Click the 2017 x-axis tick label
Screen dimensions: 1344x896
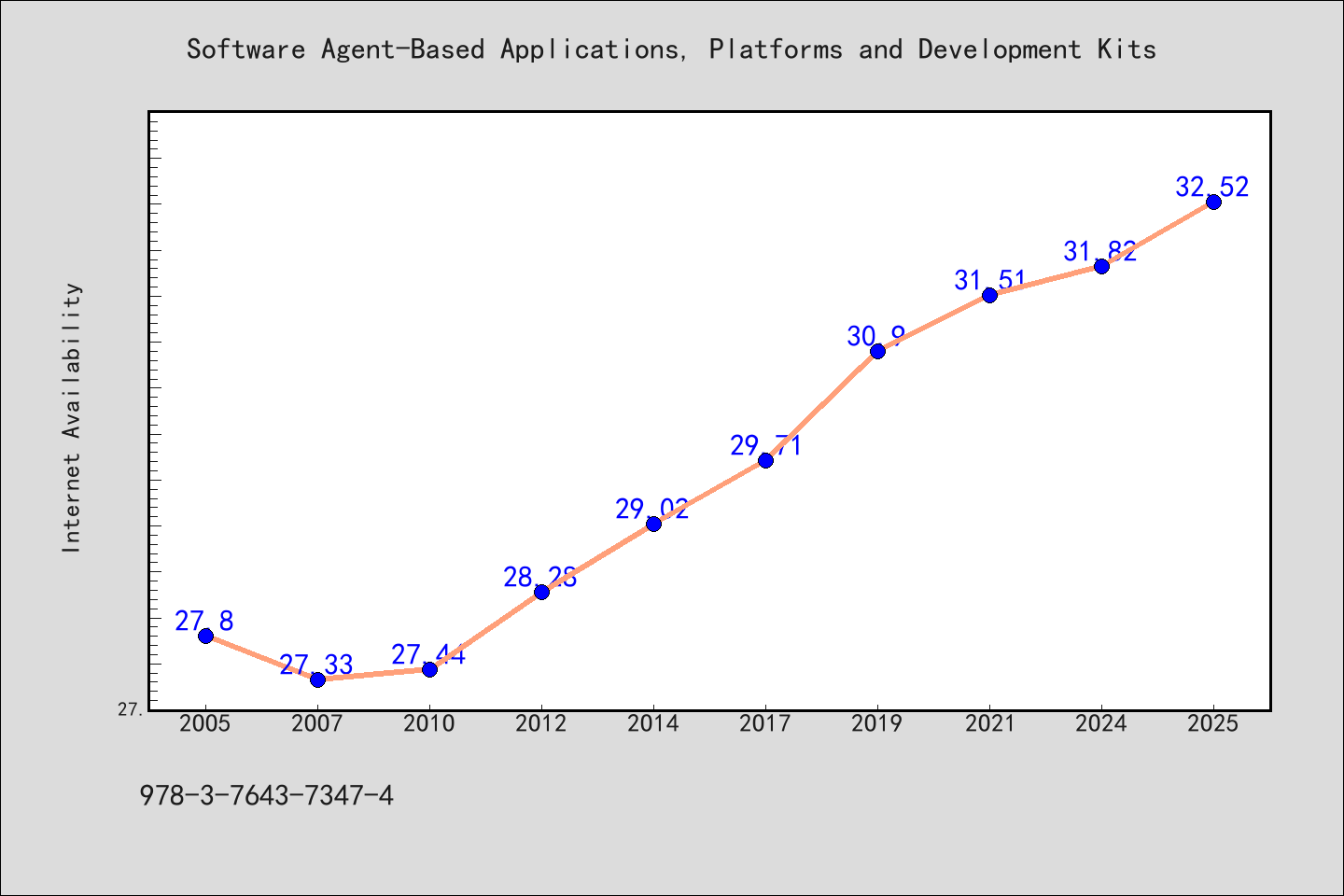tap(765, 724)
